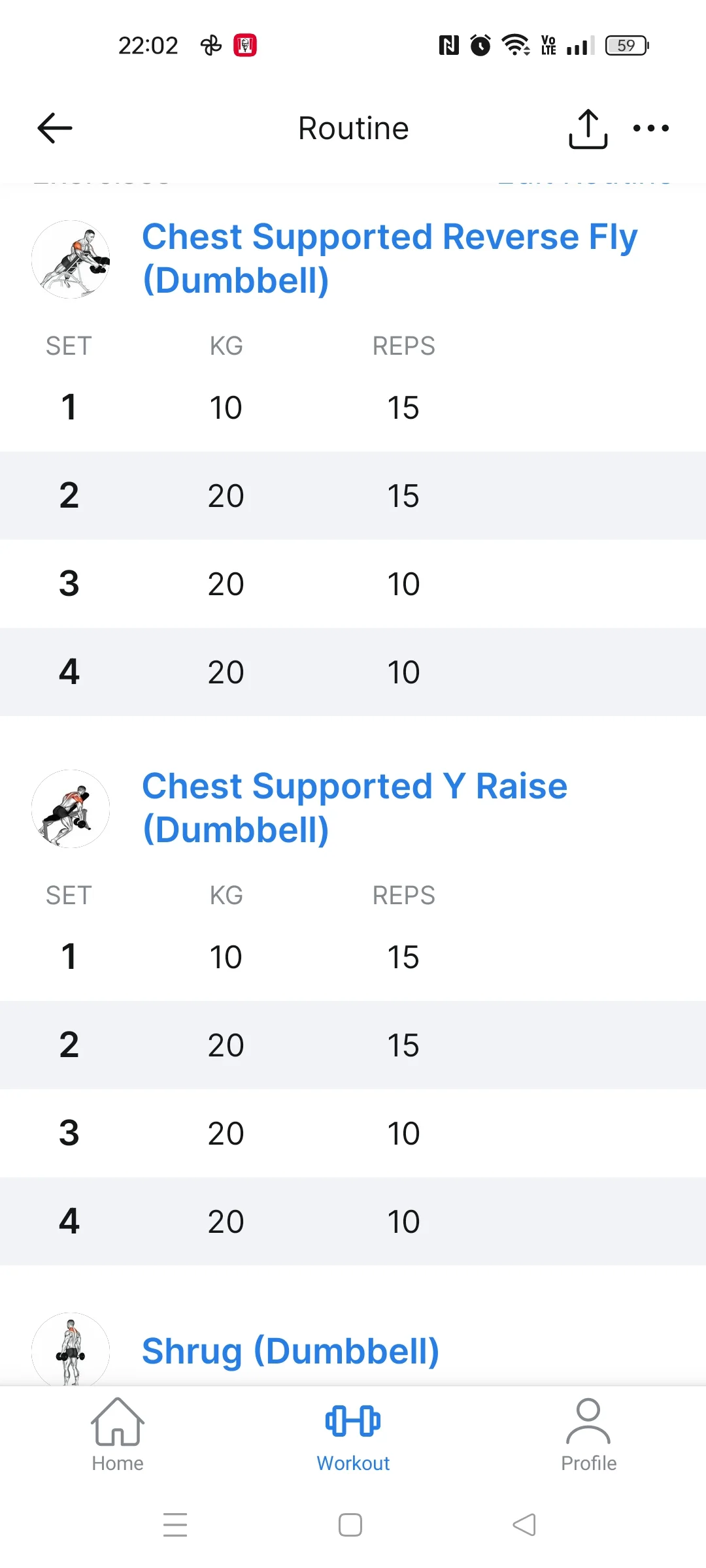The height and width of the screenshot is (1568, 706).
Task: Open the Profile tab
Action: coord(588,1435)
